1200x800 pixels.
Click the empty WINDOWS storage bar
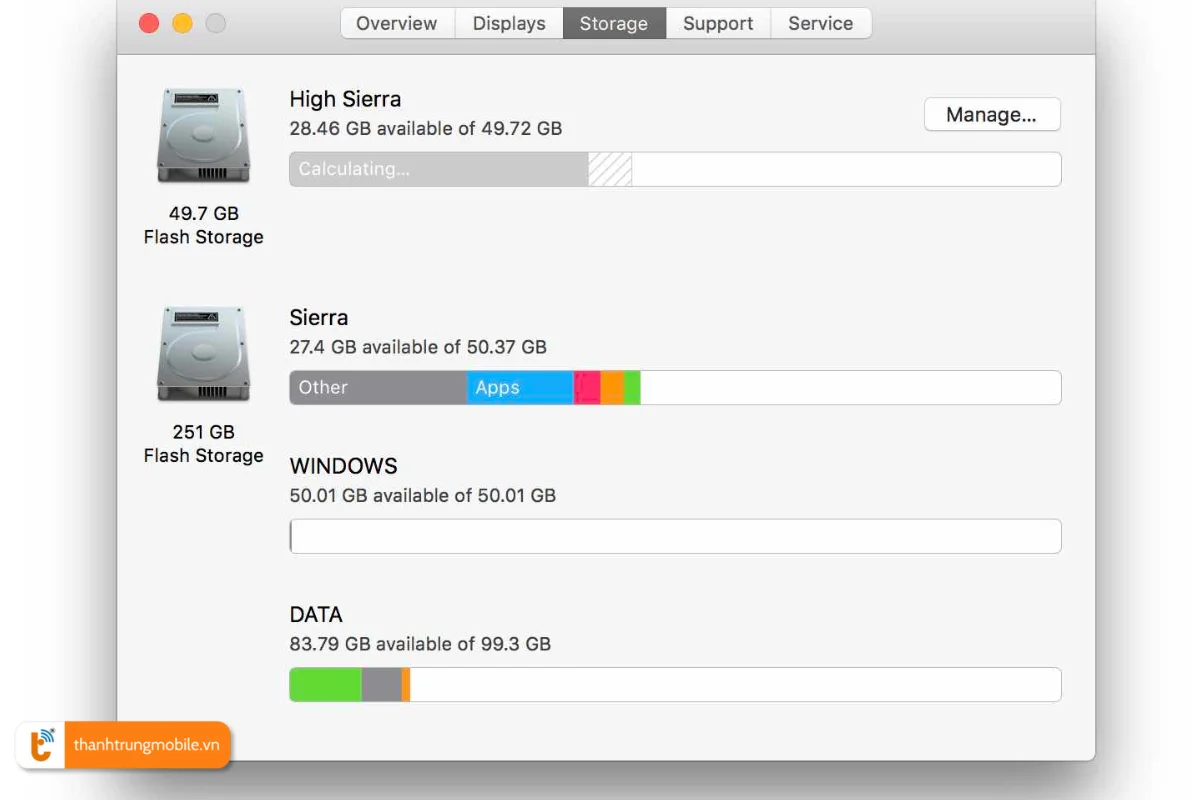click(x=675, y=537)
